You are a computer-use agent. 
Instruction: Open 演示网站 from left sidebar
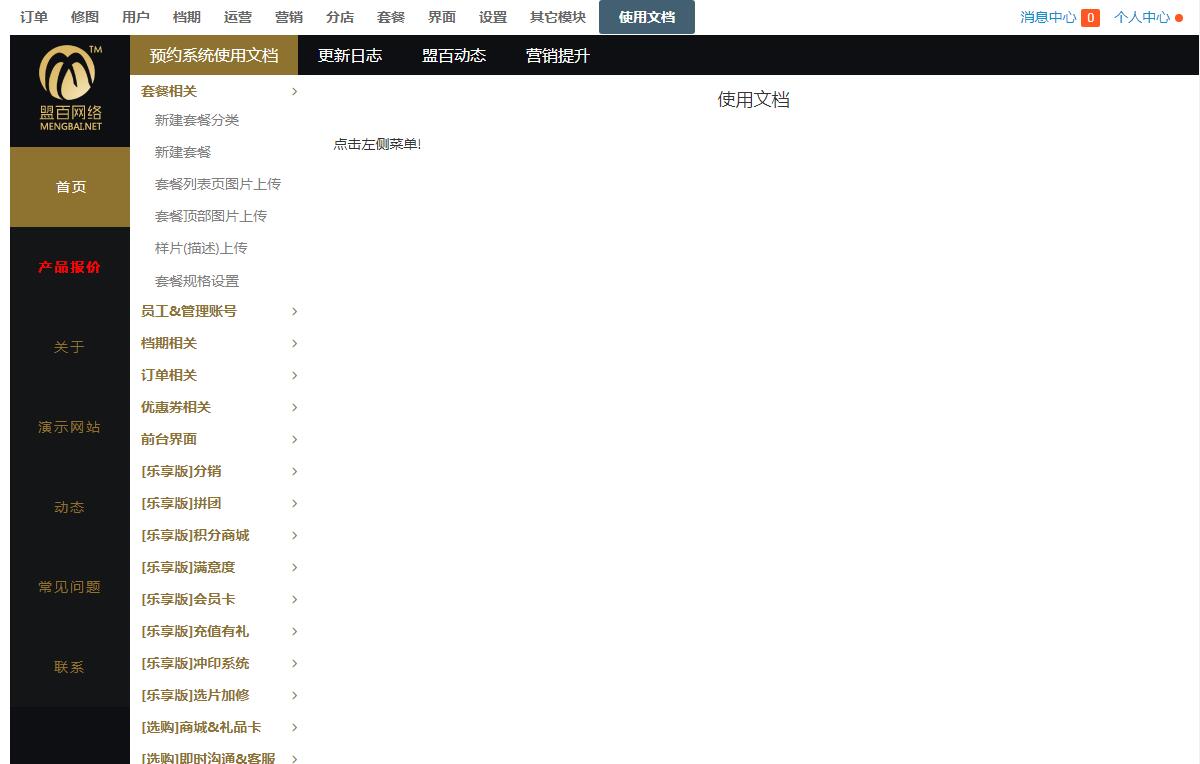pyautogui.click(x=70, y=427)
